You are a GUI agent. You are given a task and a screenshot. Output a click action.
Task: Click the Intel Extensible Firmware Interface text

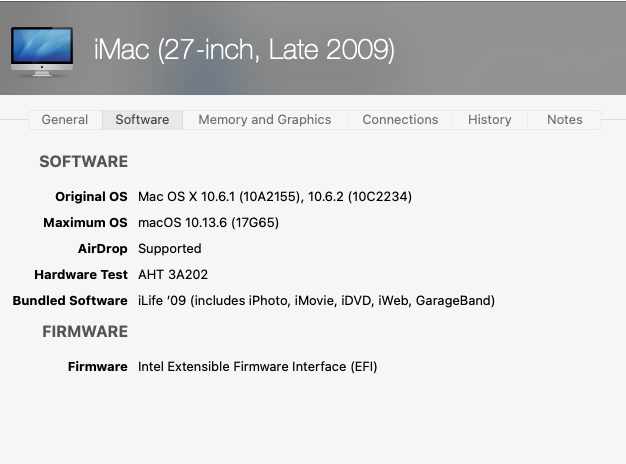pos(257,367)
